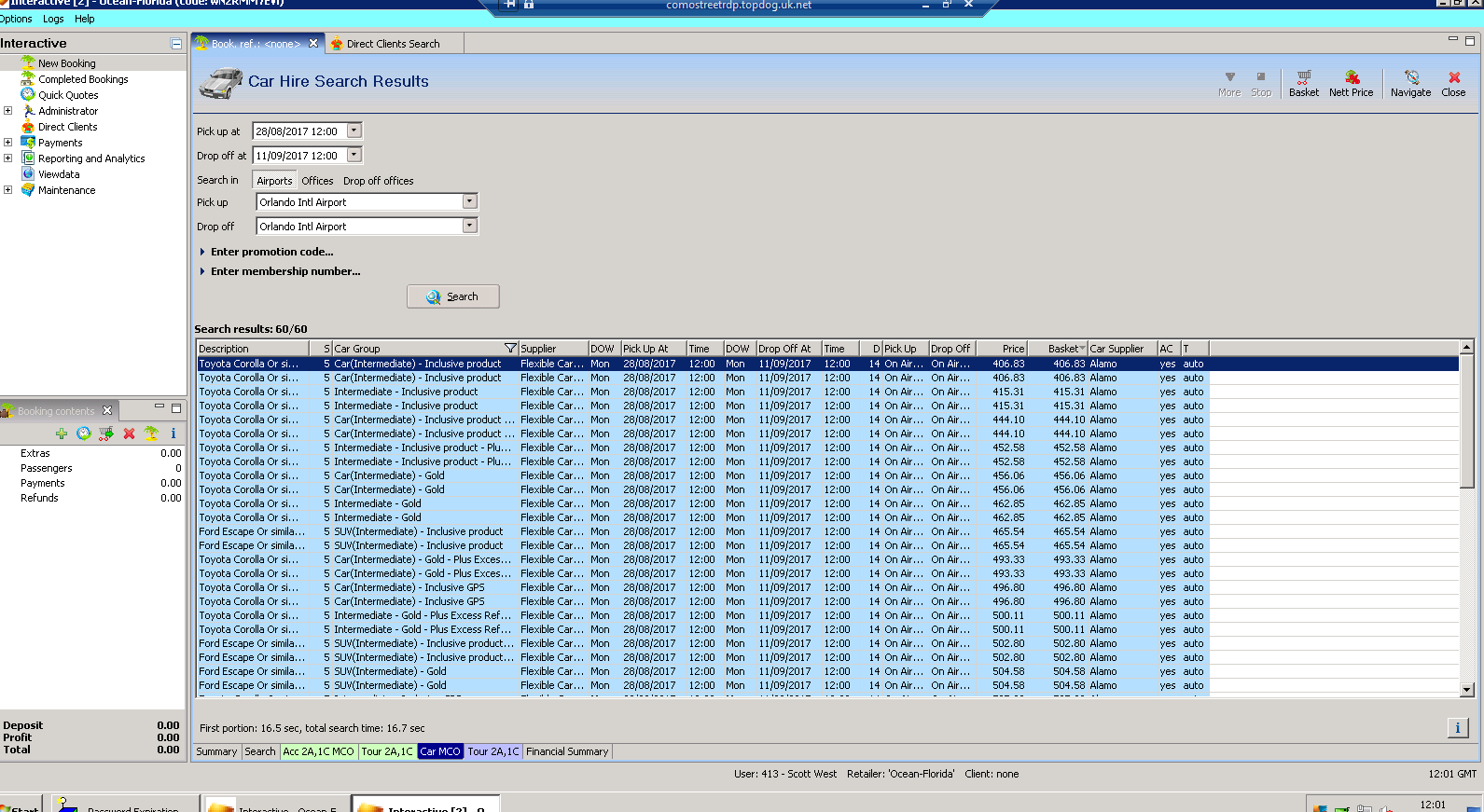
Task: Open the Basket toolbar icon
Action: coord(1303,77)
